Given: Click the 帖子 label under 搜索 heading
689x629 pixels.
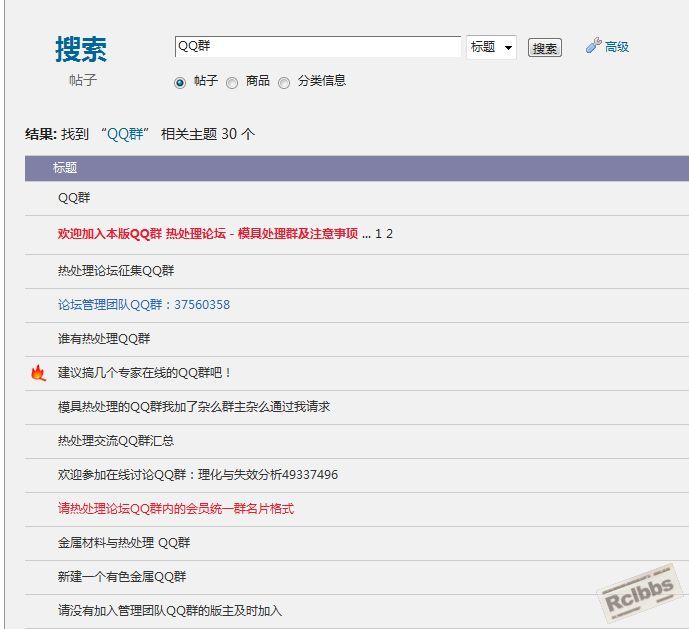Looking at the screenshot, I should click(83, 80).
